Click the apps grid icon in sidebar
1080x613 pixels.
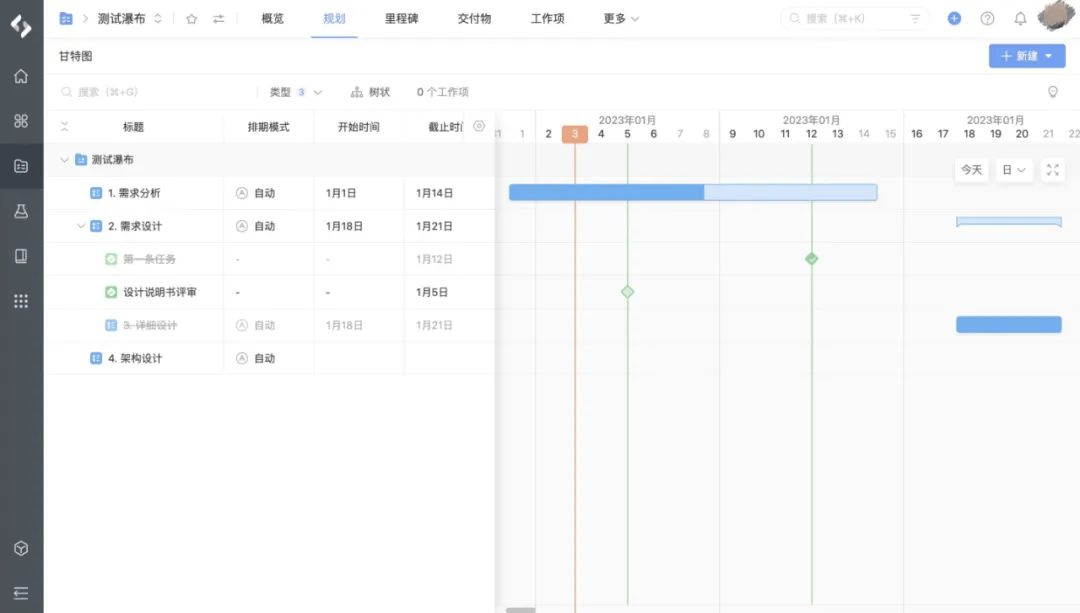click(21, 301)
